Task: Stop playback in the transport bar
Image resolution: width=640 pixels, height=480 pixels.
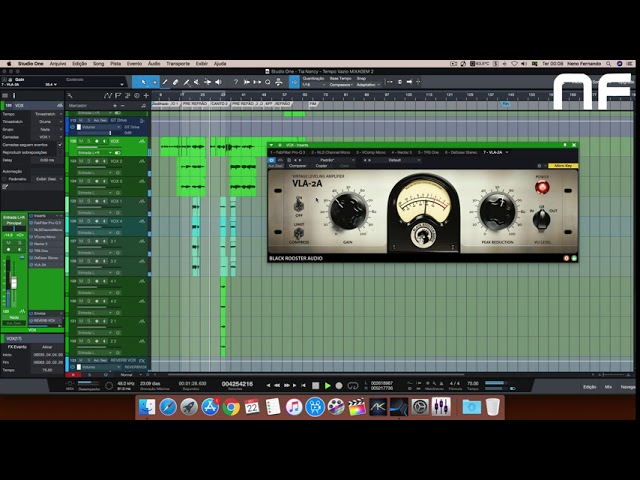Action: click(x=316, y=385)
